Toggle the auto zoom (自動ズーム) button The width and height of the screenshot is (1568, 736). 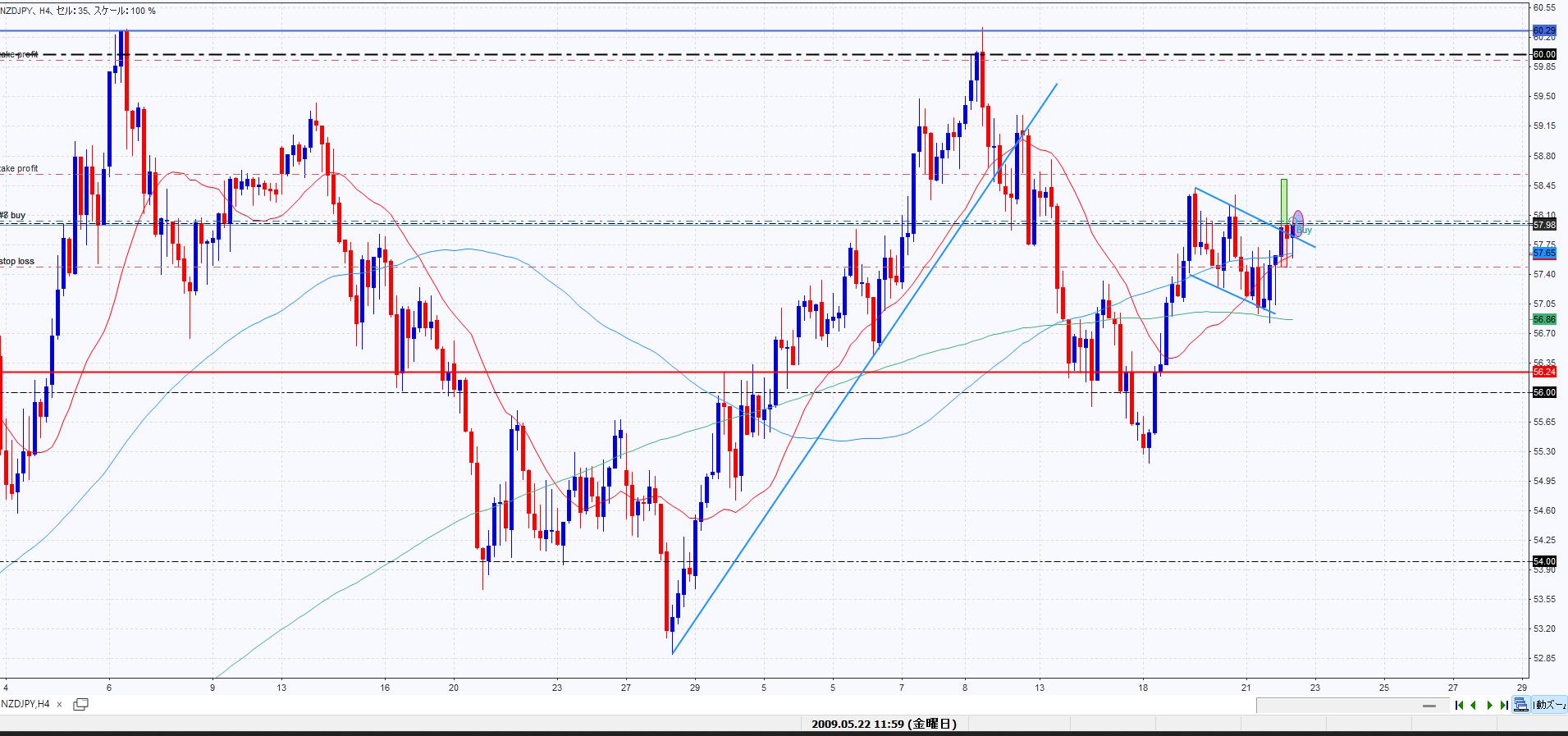coord(1549,705)
